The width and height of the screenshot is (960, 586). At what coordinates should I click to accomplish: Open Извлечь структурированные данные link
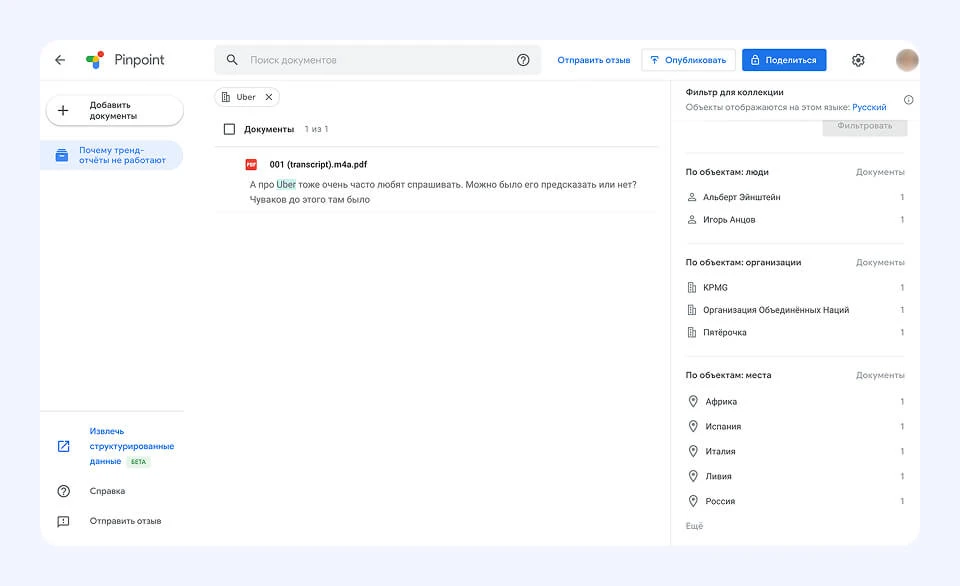click(132, 446)
